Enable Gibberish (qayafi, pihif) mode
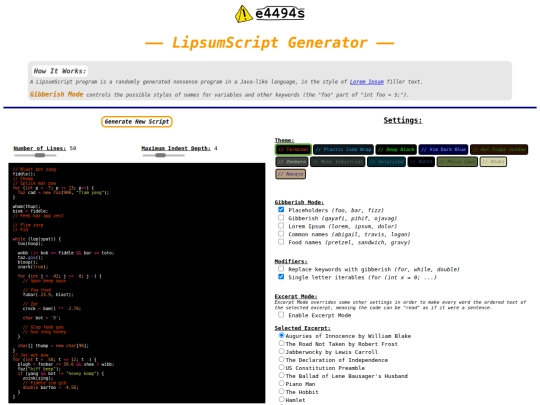This screenshot has width=540, height=405. [x=281, y=218]
